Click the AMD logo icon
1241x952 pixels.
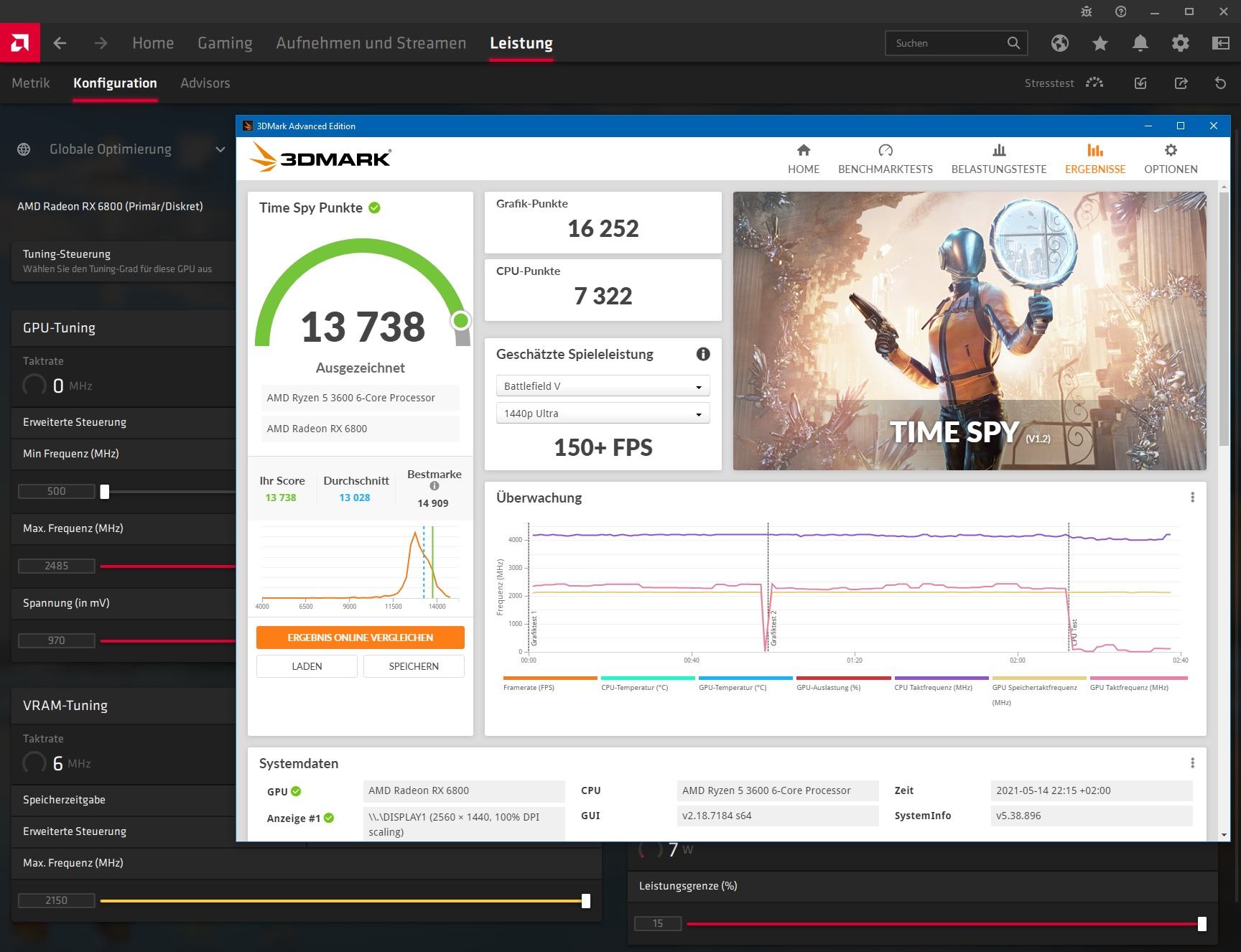tap(20, 43)
